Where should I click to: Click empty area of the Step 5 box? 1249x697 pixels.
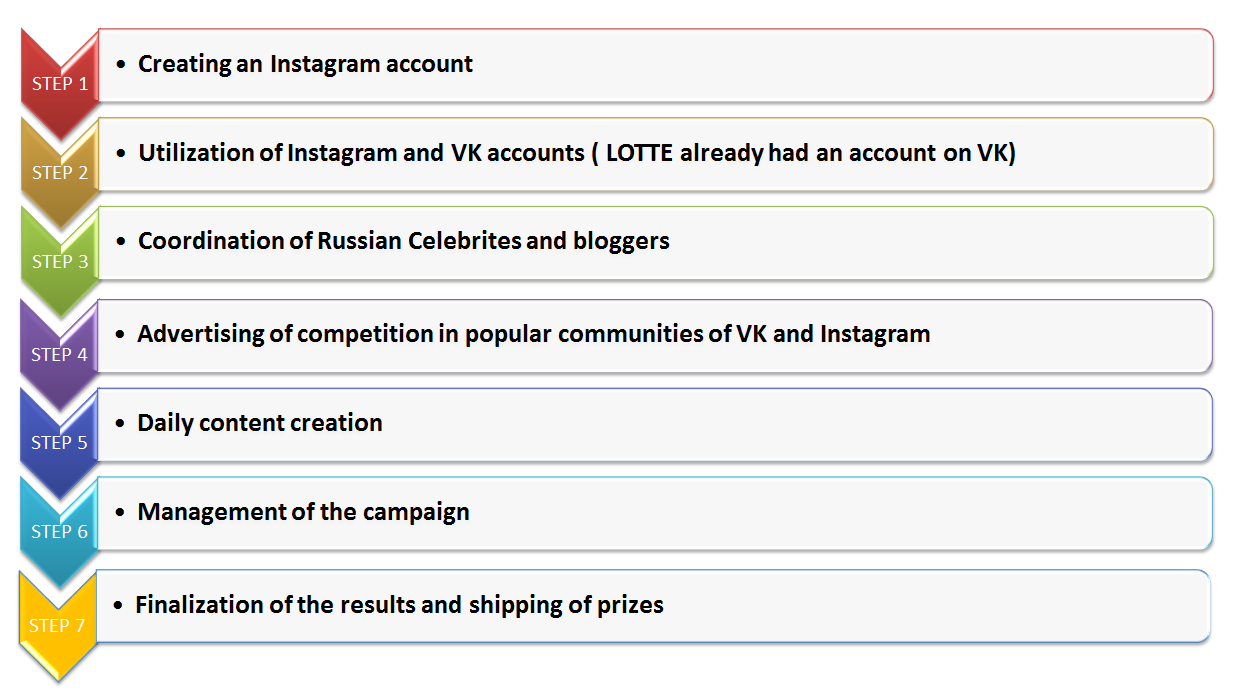click(800, 424)
